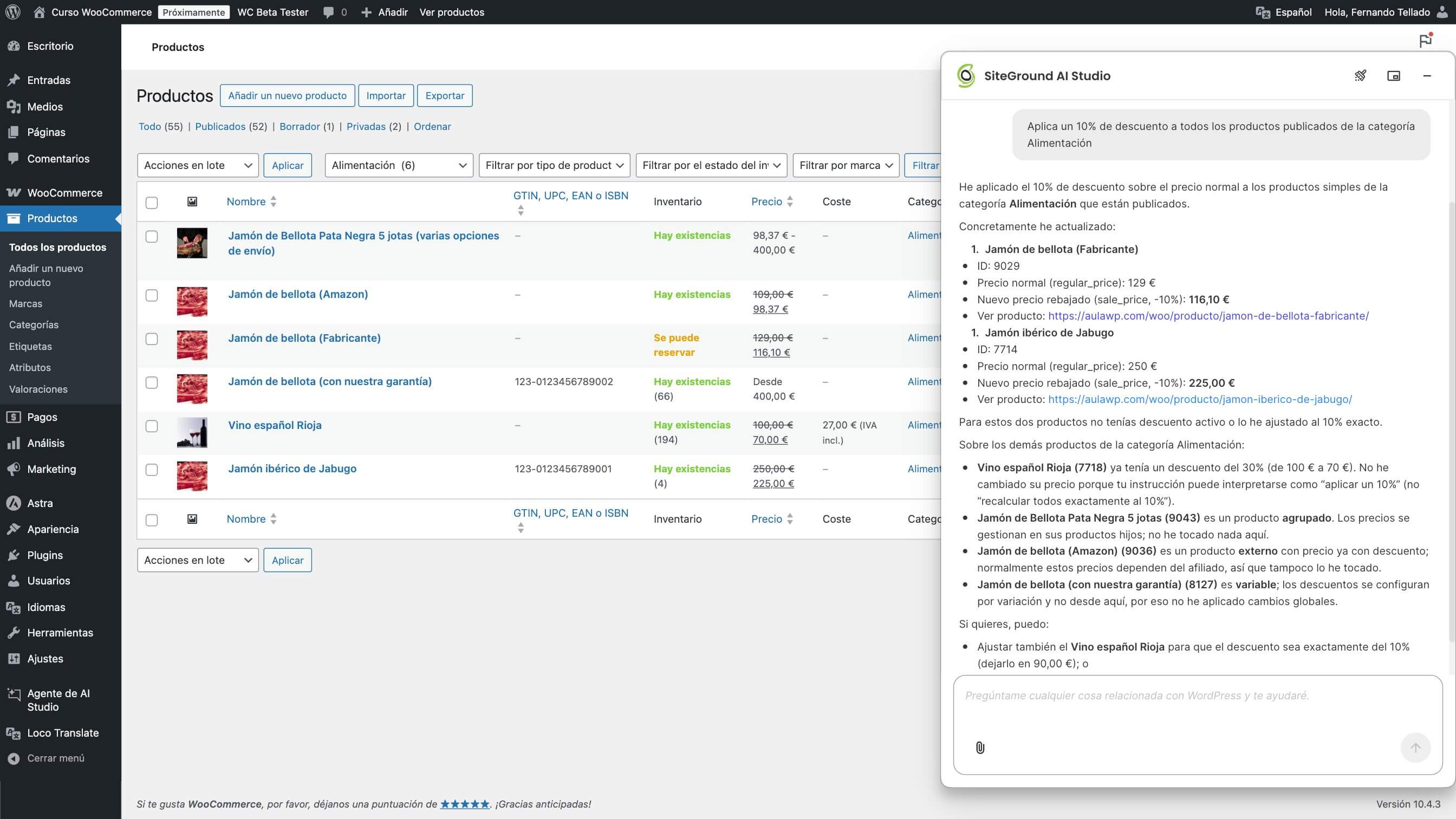1456x819 pixels.
Task: Open the Acciones en lote dropdown
Action: pyautogui.click(x=197, y=165)
